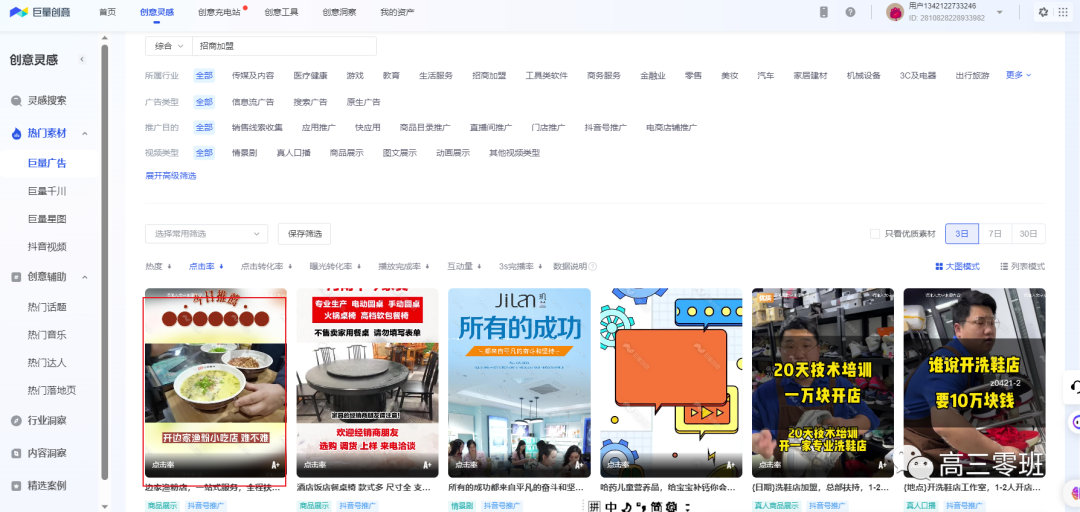The height and width of the screenshot is (512, 1080).
Task: Open the 创意工具 tab
Action: tap(282, 12)
